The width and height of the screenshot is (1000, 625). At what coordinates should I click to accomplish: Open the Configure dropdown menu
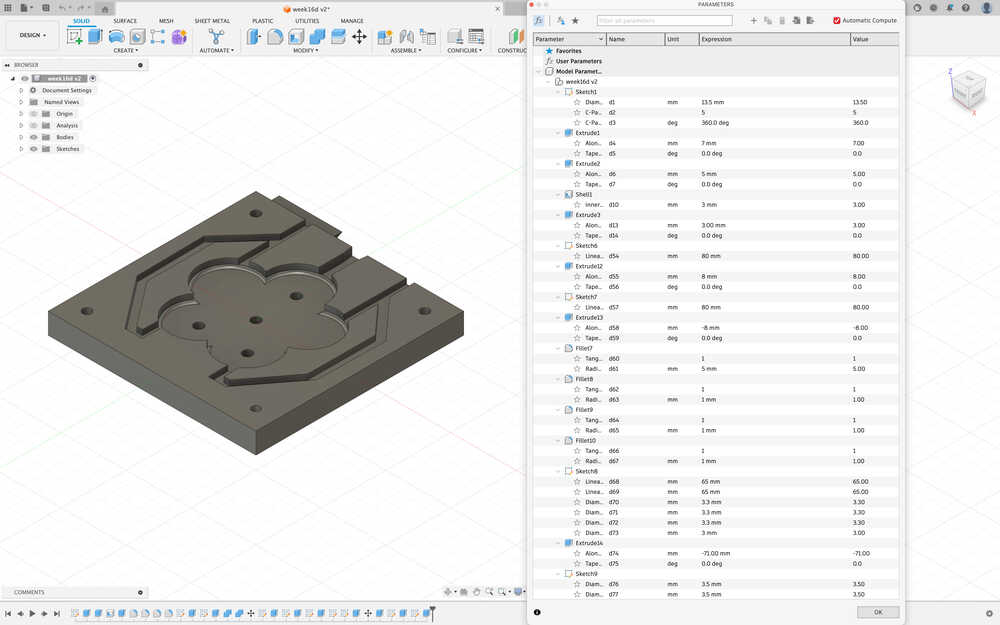pyautogui.click(x=464, y=50)
